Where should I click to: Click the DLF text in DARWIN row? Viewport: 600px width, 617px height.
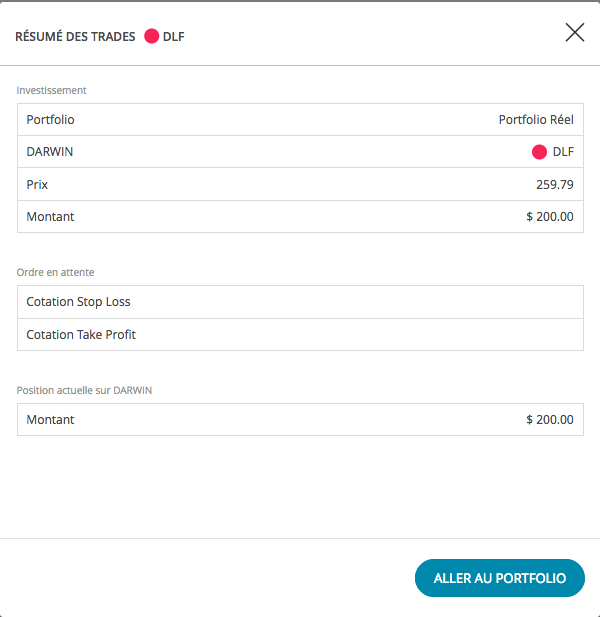coord(563,152)
